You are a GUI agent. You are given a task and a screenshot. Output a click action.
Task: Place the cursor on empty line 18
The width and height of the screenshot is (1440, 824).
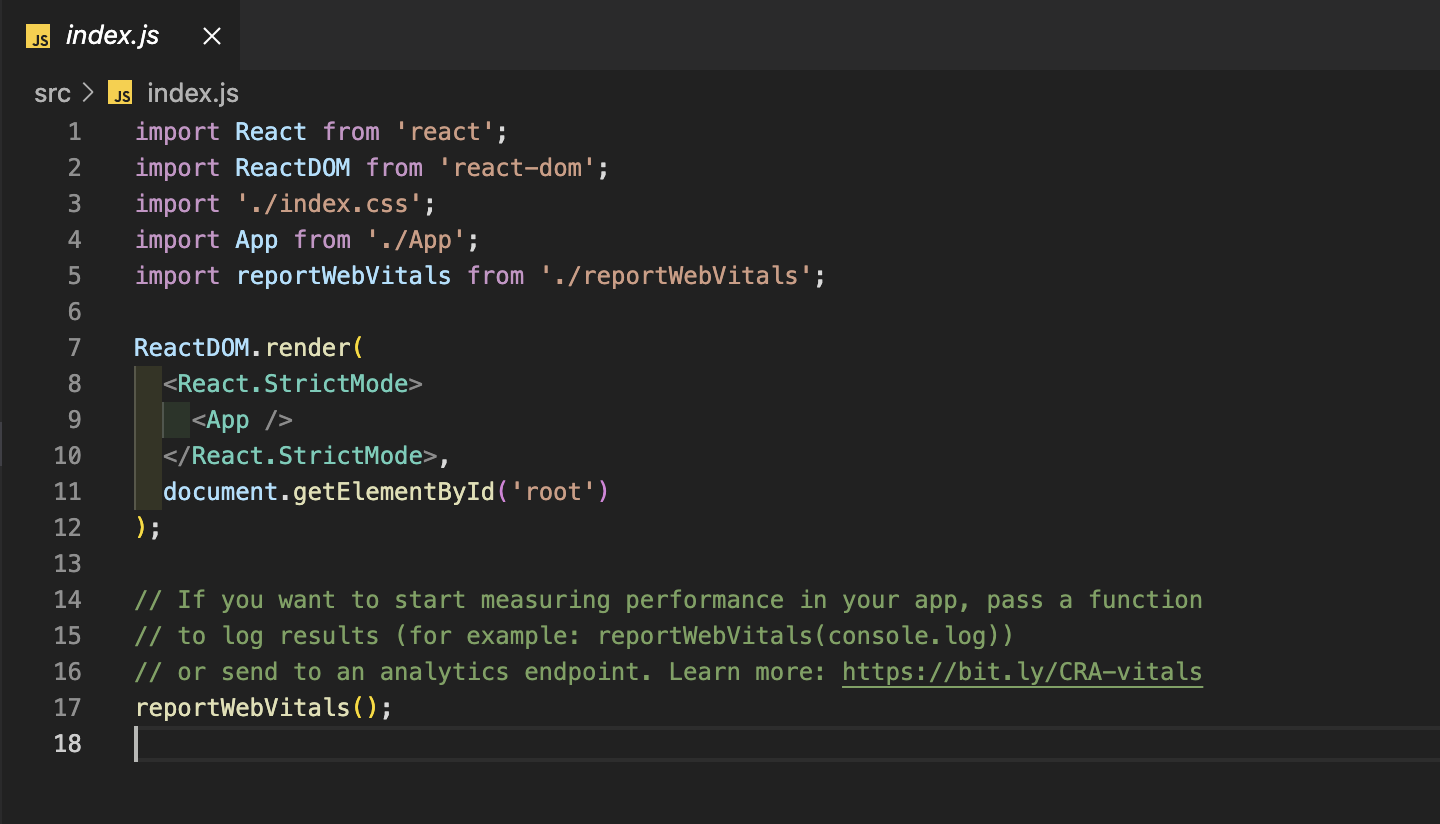click(x=786, y=744)
